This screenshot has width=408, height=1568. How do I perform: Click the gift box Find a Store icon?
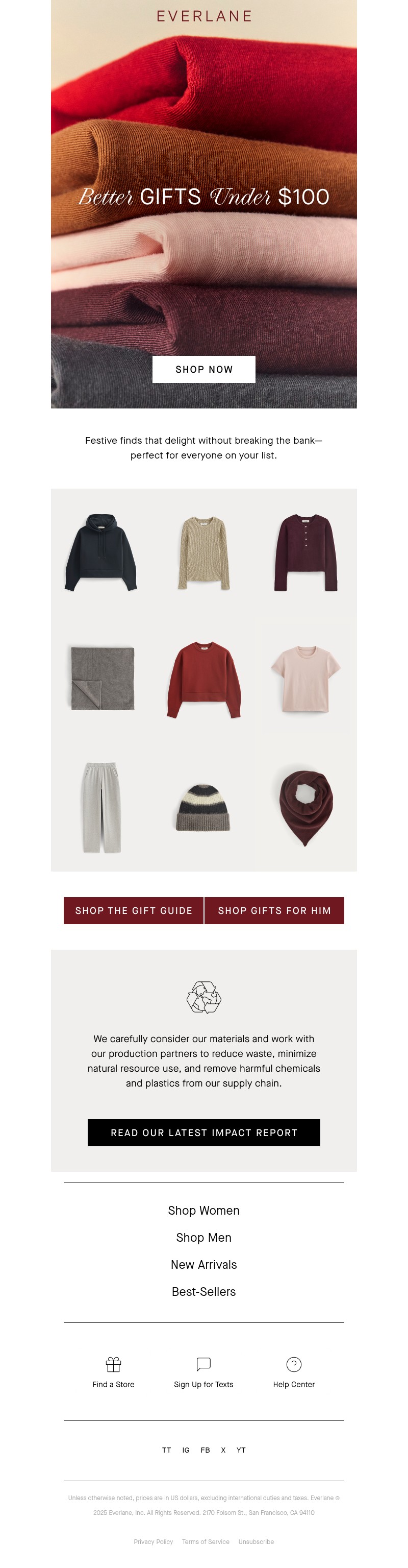point(113,1364)
